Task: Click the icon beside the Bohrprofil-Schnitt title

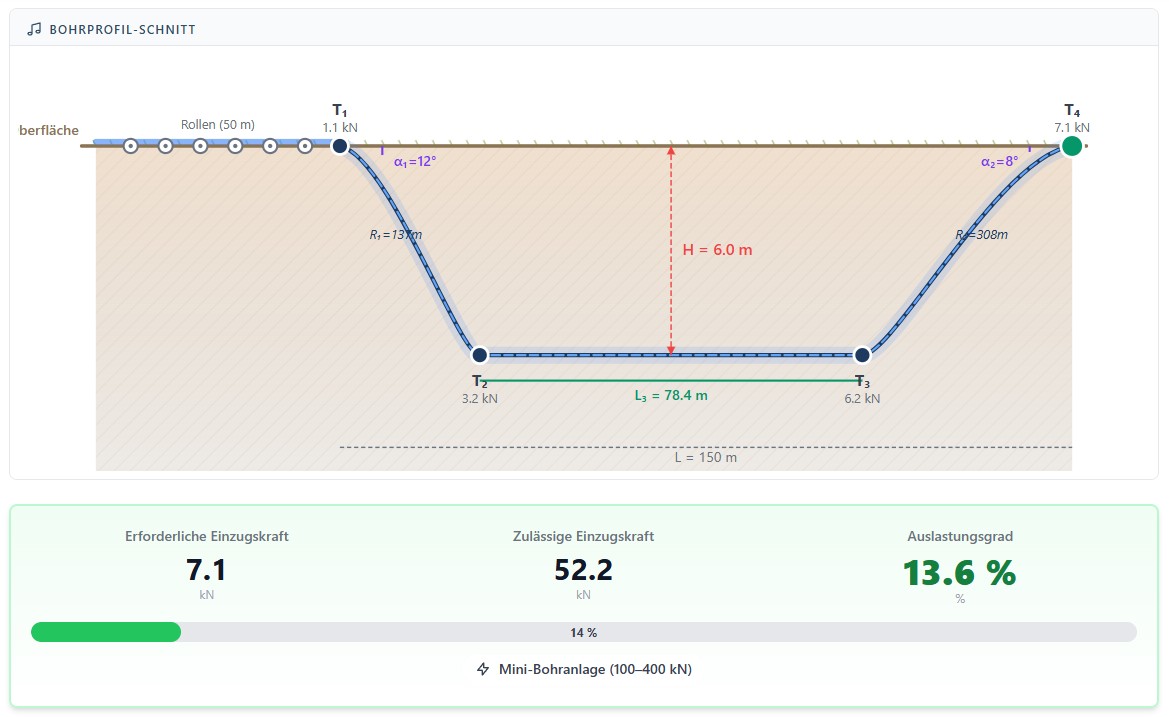Action: click(x=34, y=30)
